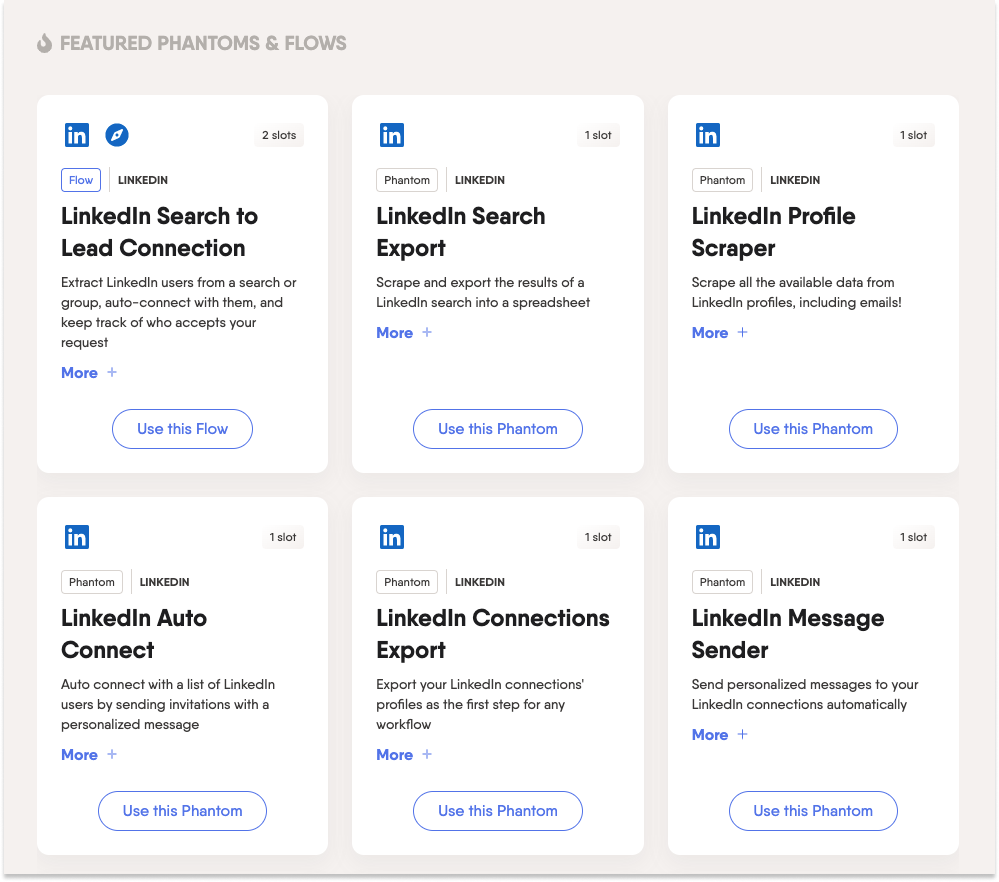Click Use this Phantom under LinkedIn Profile Scraper

point(812,428)
